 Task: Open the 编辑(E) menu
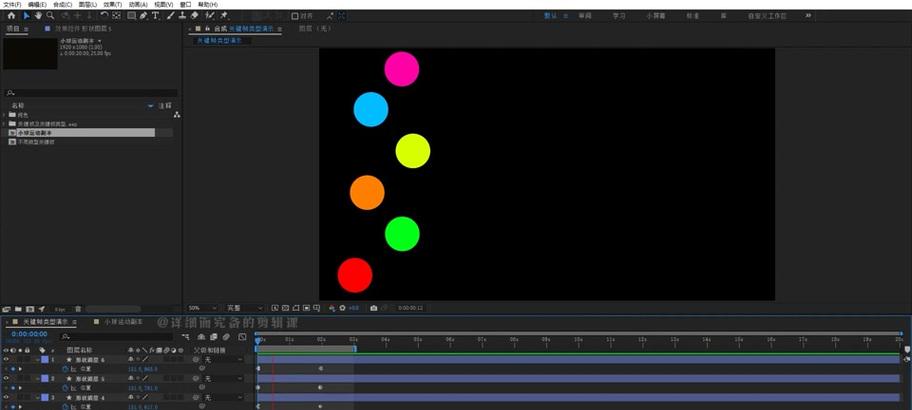click(37, 4)
